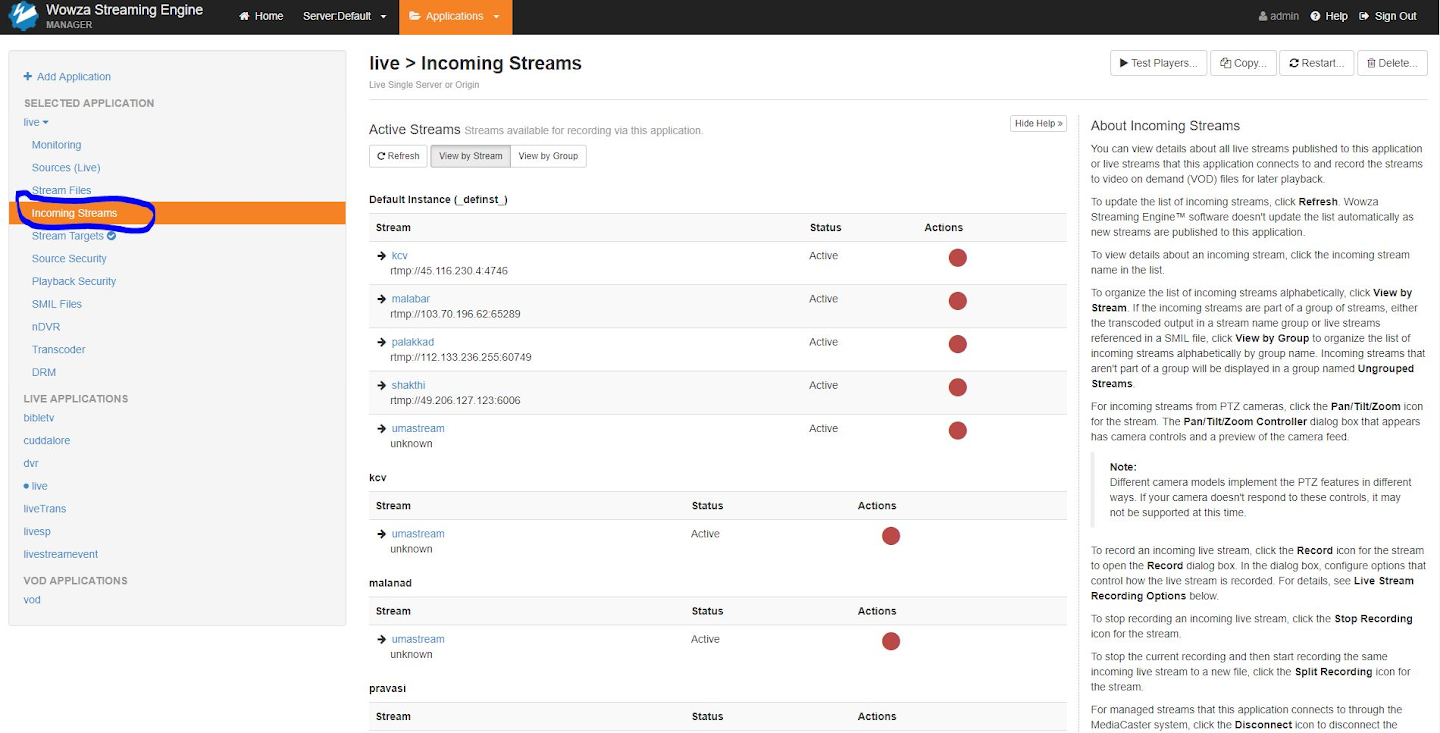This screenshot has width=1440, height=733.
Task: Open Stream Files in sidebar
Action: pos(61,190)
